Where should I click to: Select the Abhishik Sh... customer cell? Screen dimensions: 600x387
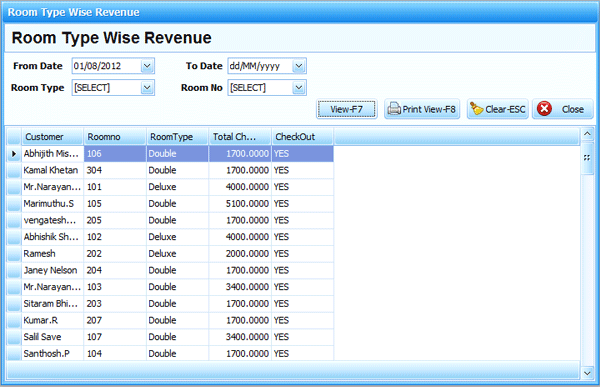(x=52, y=237)
